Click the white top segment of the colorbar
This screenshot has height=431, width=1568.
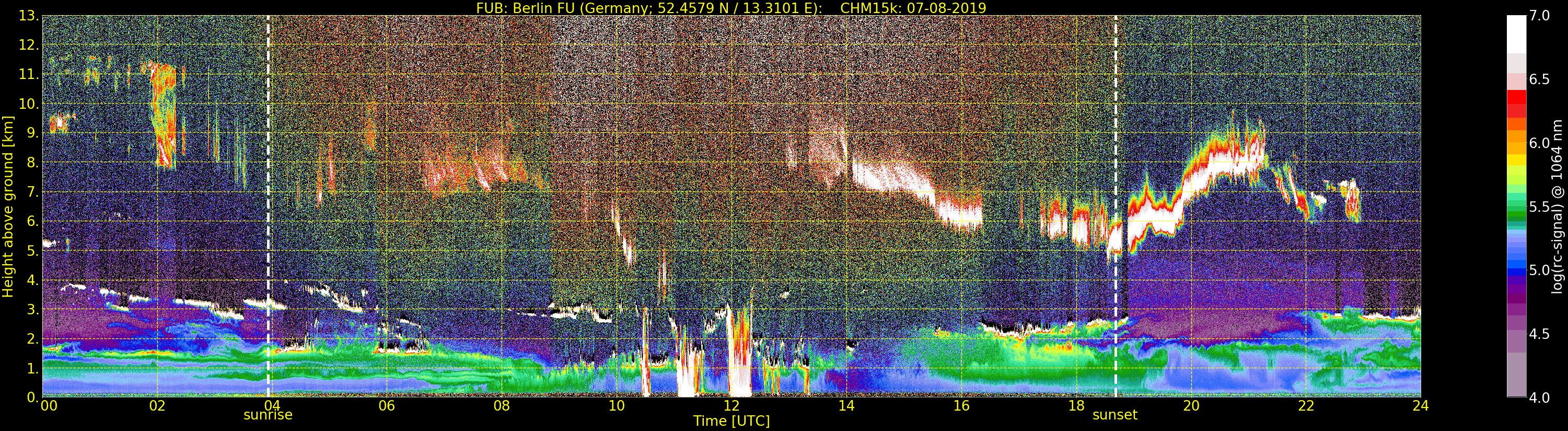tap(1516, 35)
